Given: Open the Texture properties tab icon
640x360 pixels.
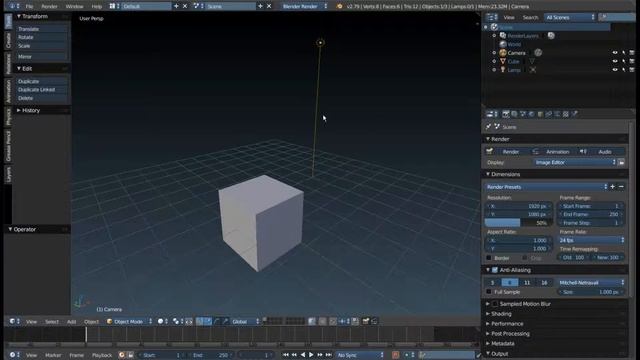Looking at the screenshot, I should (x=566, y=114).
